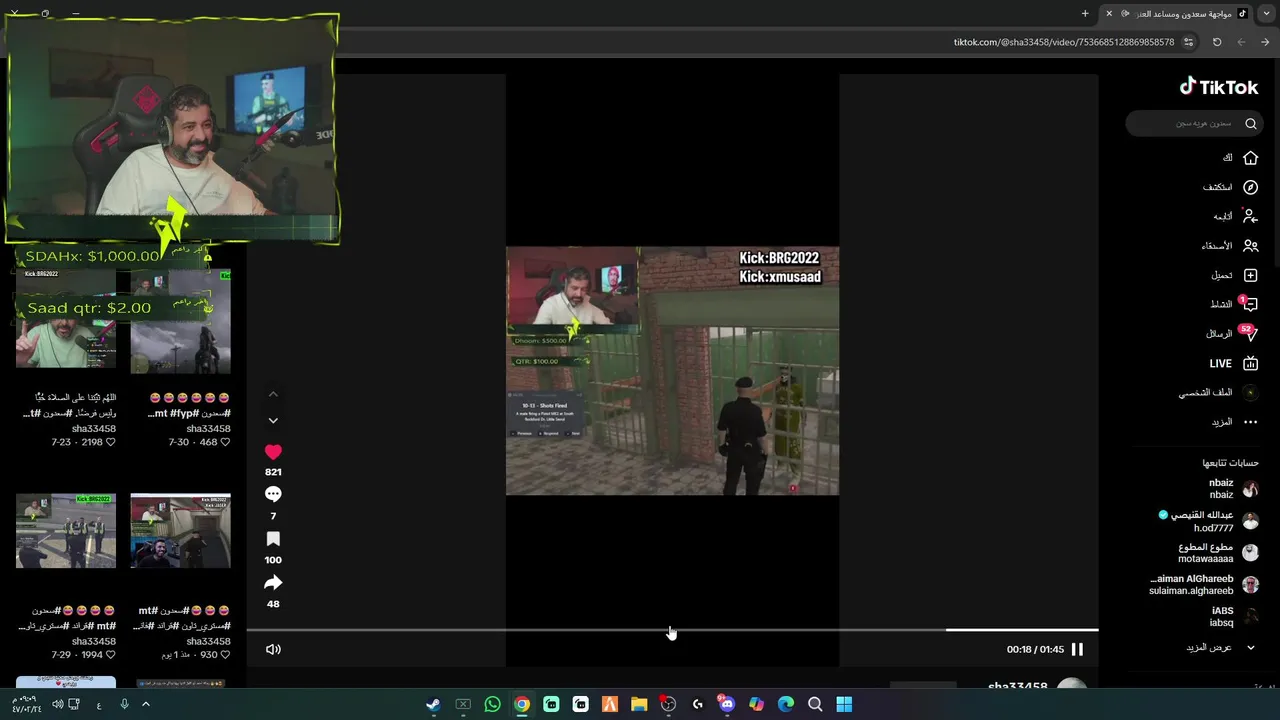
Task: Show hidden tray icons chevron
Action: 145,704
